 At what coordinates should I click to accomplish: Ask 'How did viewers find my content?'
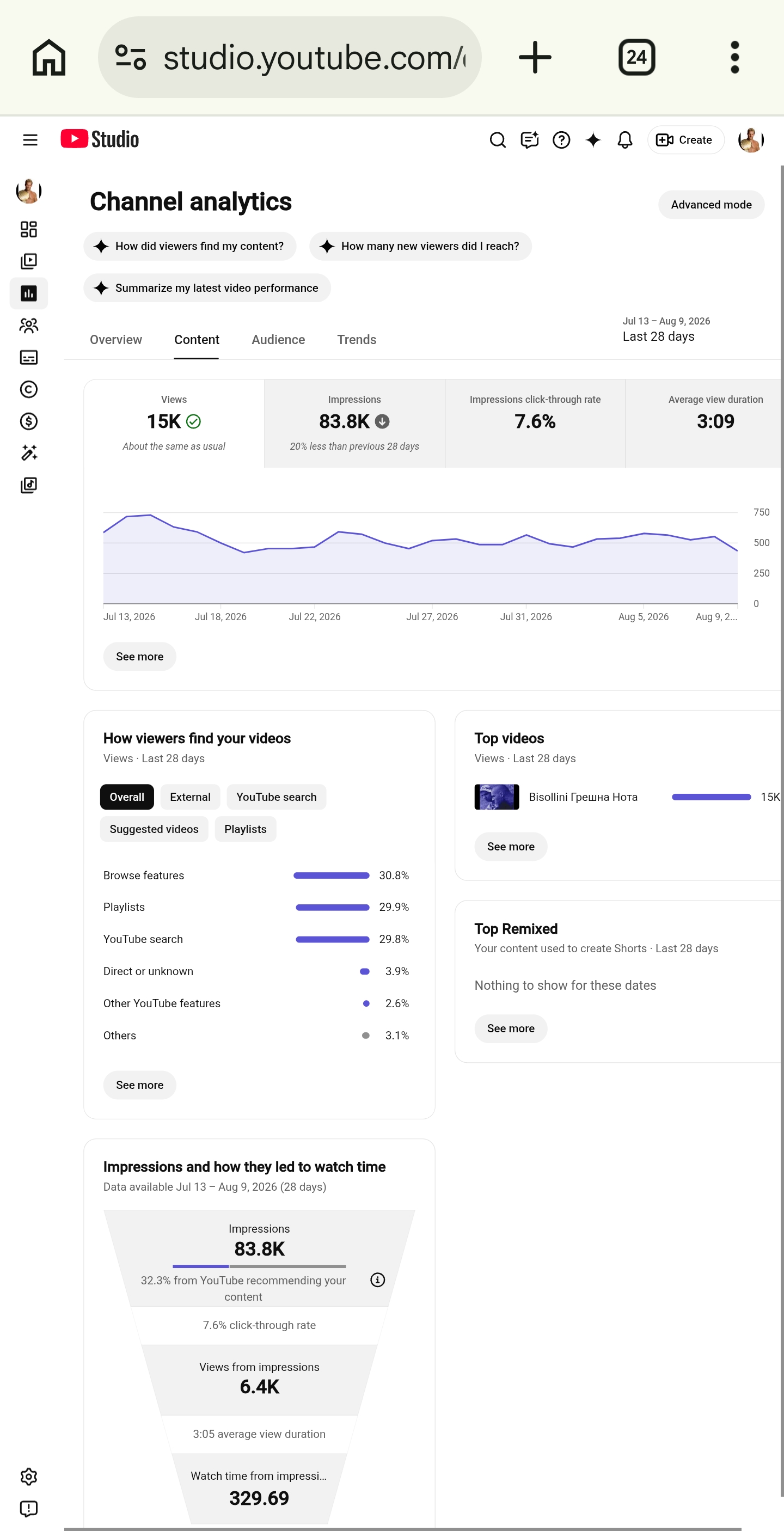point(189,246)
